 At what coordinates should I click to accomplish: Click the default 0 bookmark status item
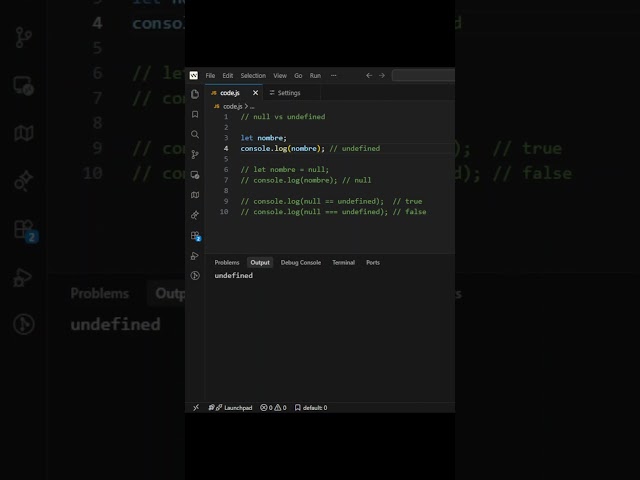point(311,407)
